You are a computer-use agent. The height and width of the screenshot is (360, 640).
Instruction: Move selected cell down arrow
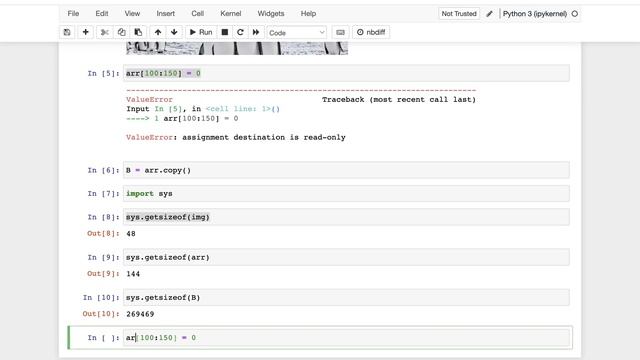[174, 32]
